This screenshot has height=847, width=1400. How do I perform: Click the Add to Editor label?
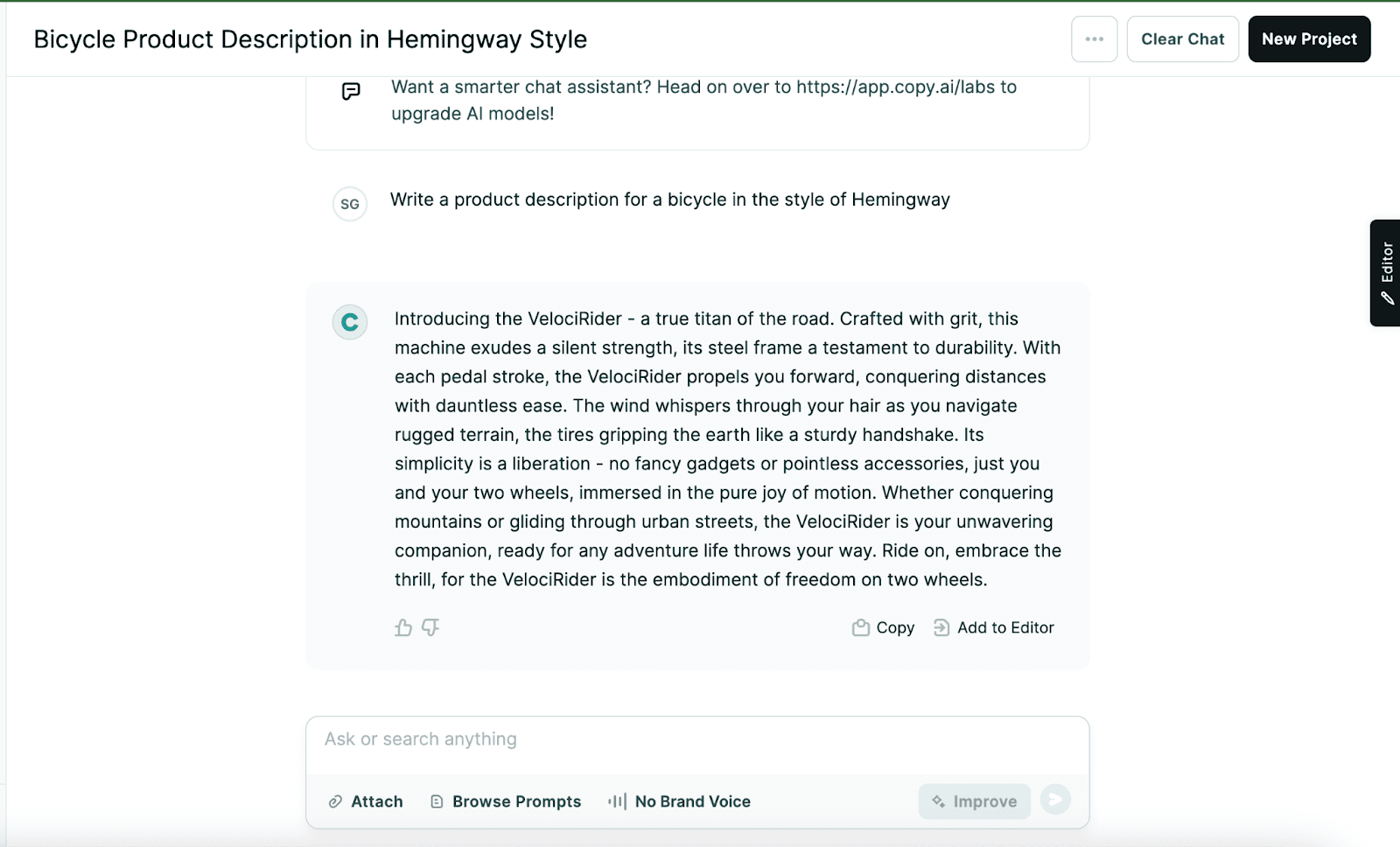coord(1005,627)
